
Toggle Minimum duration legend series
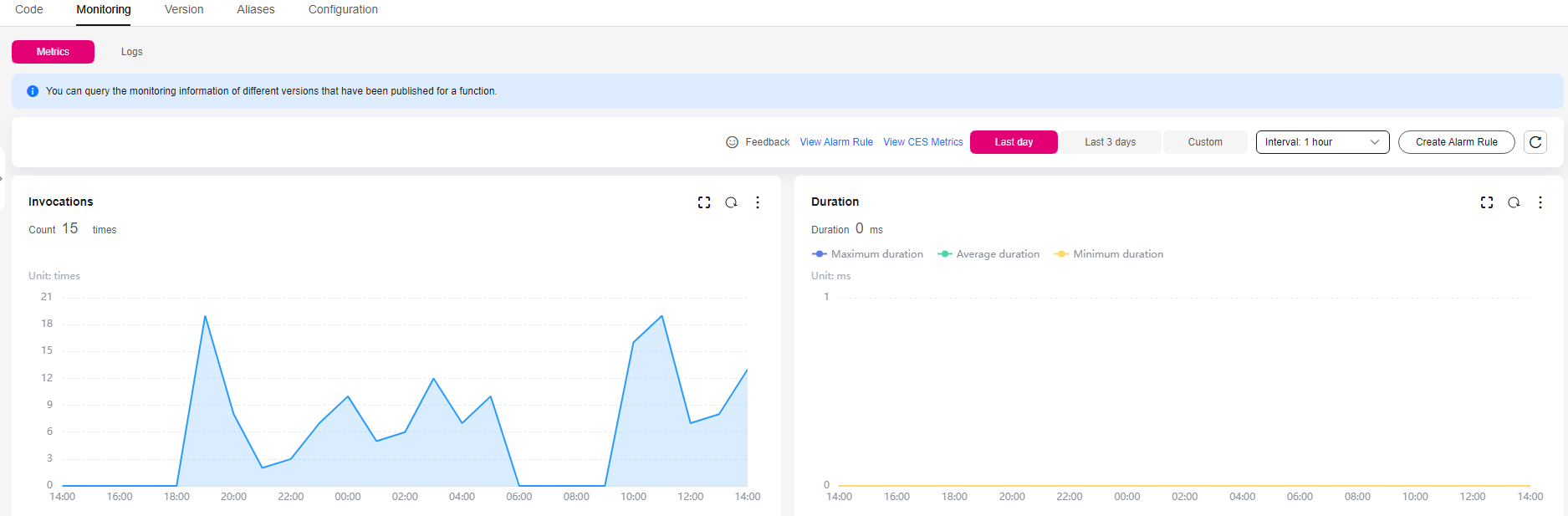1109,254
